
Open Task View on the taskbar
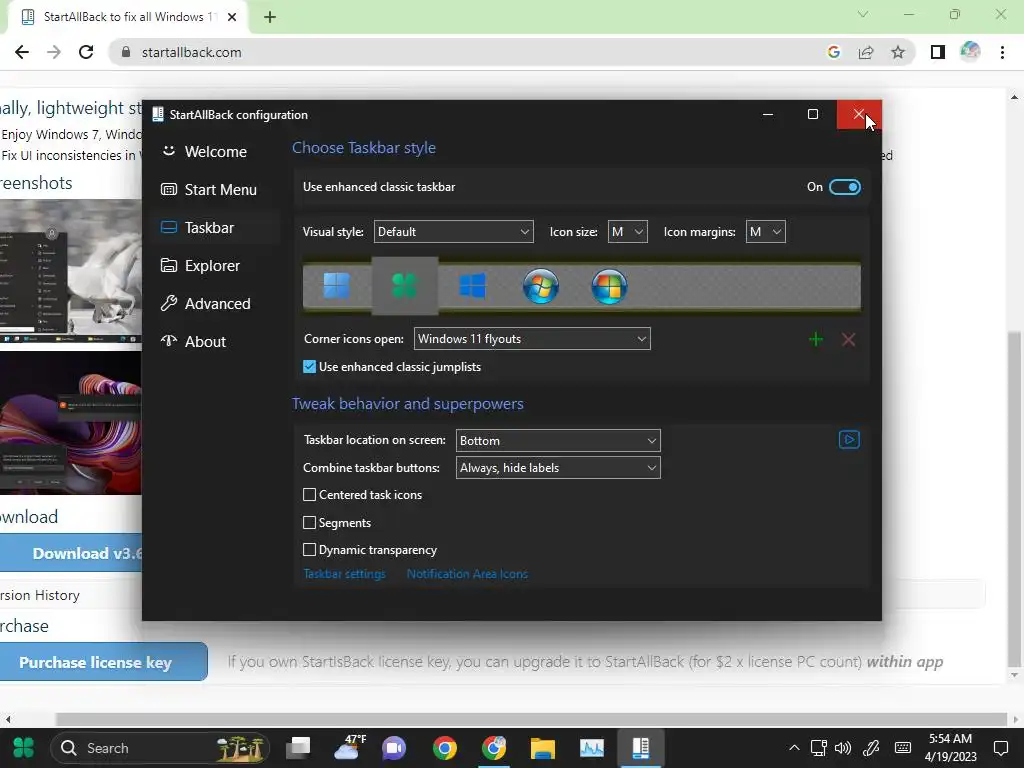click(x=298, y=748)
